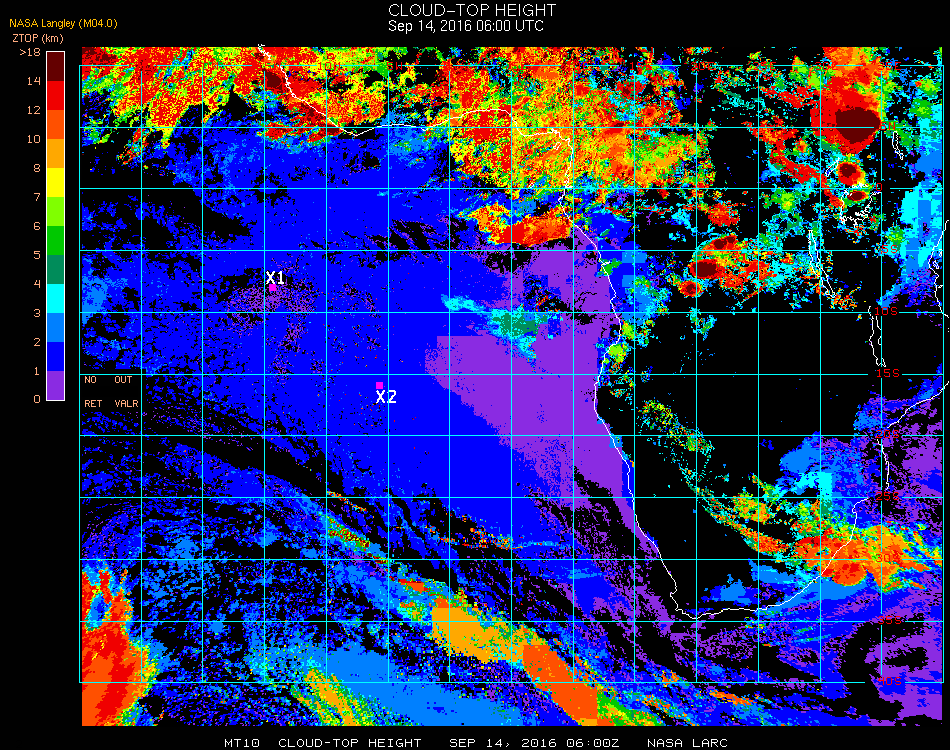Click the 'VALR' text beside the legend

[x=127, y=403]
